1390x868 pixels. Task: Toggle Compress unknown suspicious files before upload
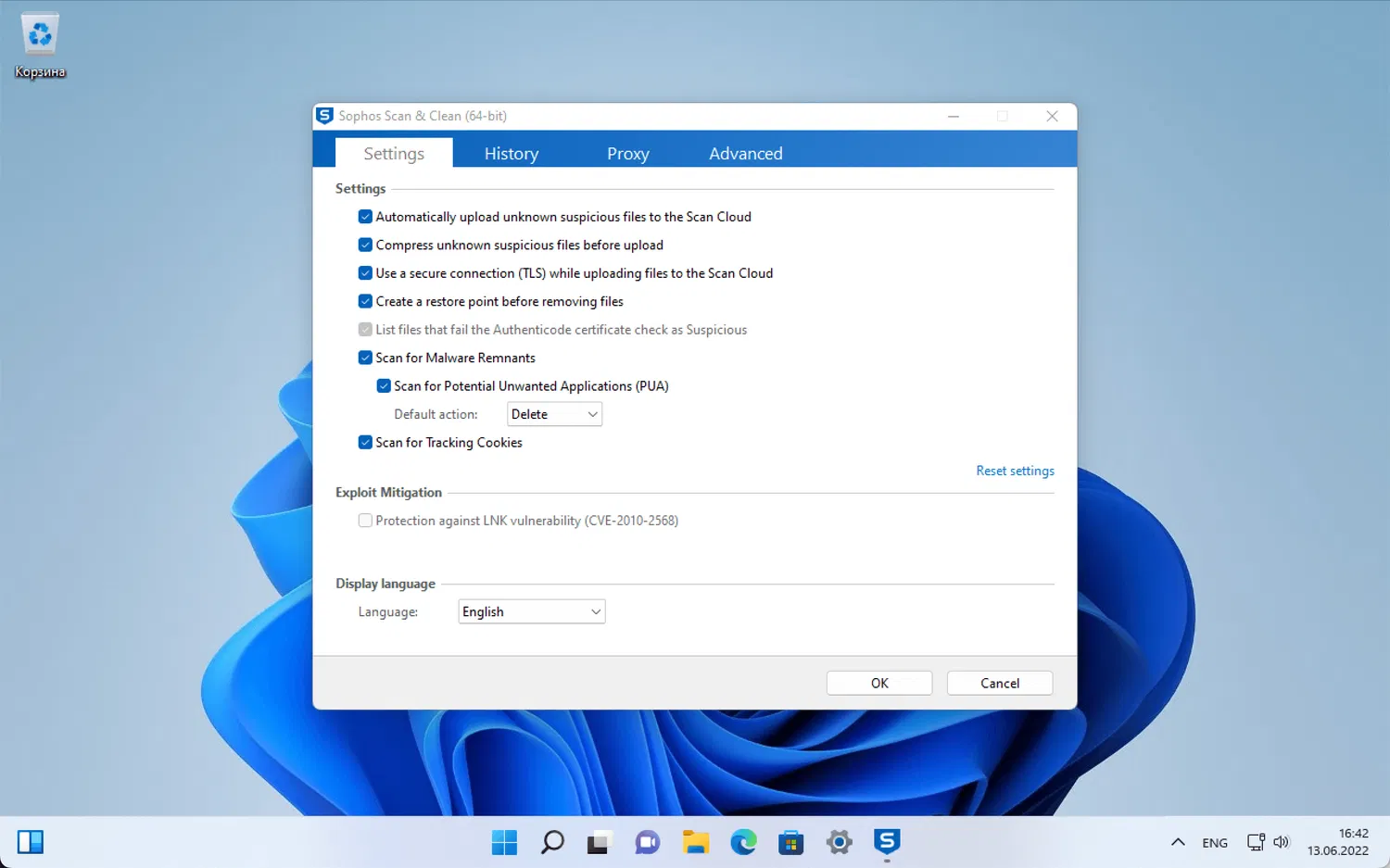point(365,245)
